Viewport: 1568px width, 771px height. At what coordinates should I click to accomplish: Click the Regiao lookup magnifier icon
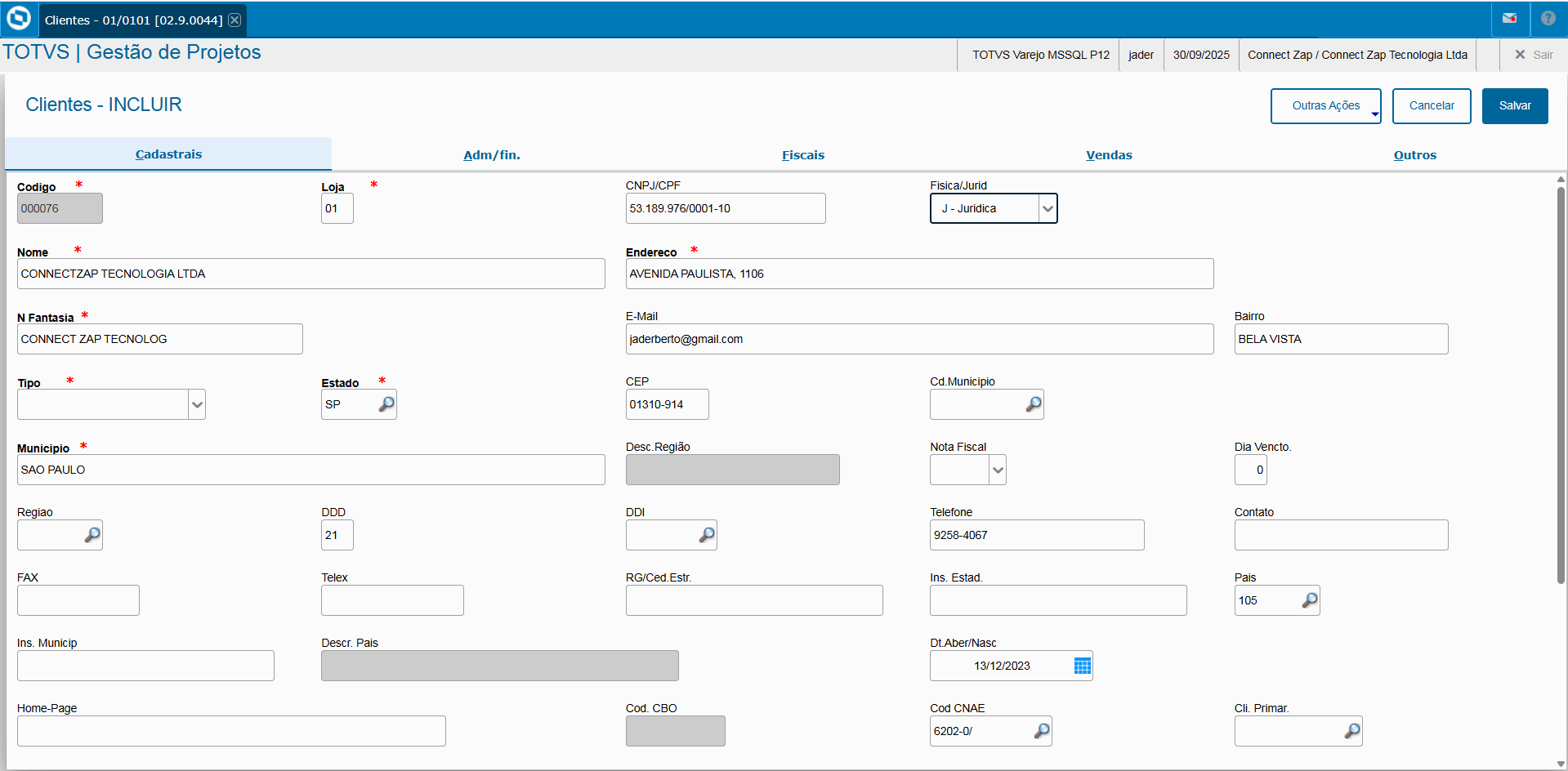coord(92,535)
